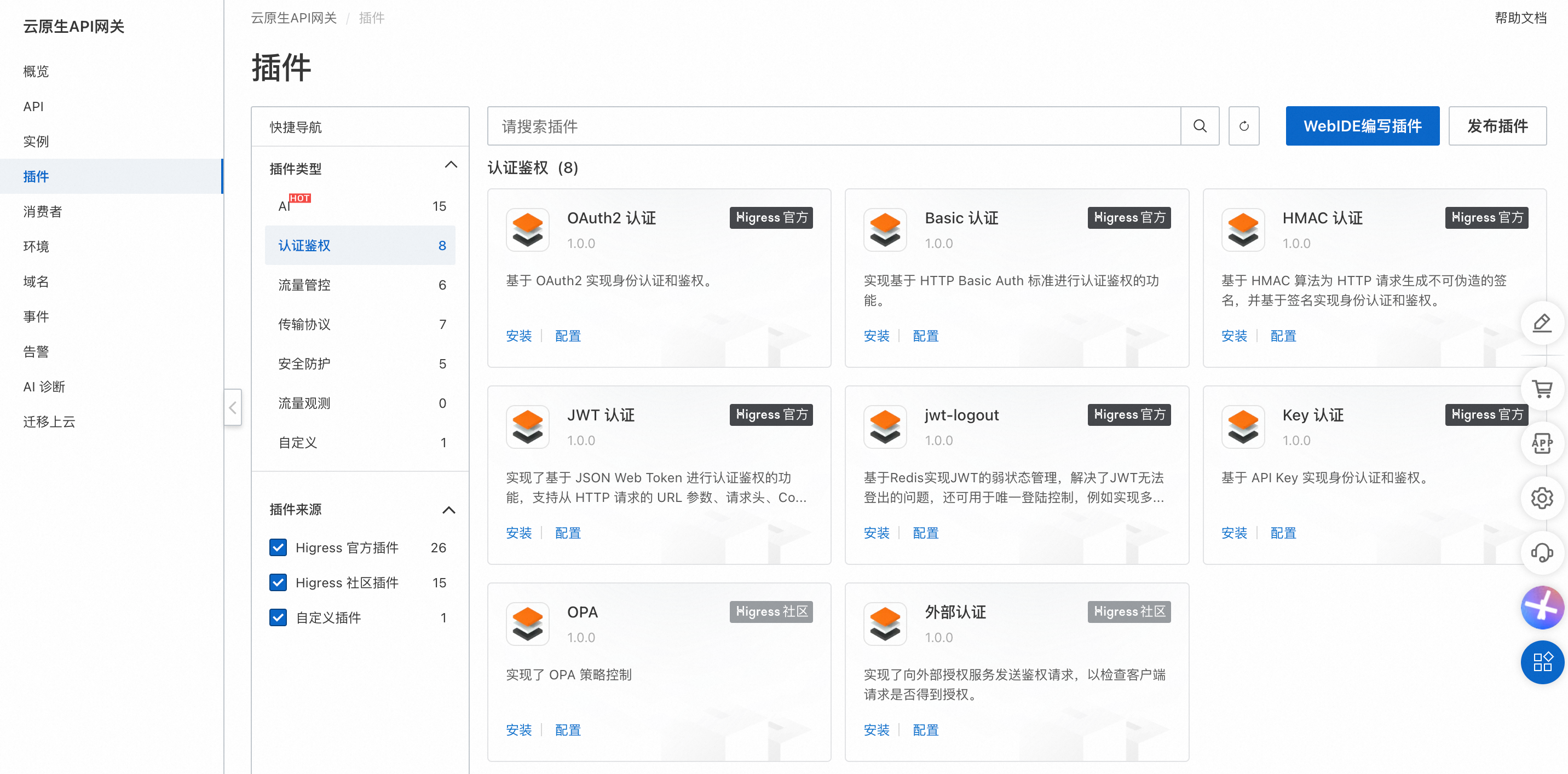Click the floating API icon
The width and height of the screenshot is (1568, 774).
click(1542, 443)
